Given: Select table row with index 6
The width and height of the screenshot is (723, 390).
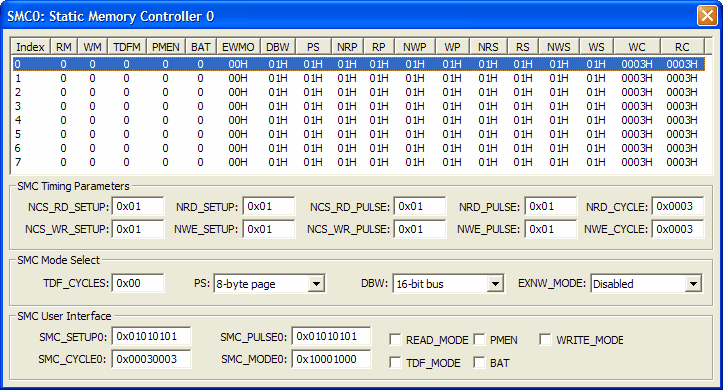Looking at the screenshot, I should [359, 148].
